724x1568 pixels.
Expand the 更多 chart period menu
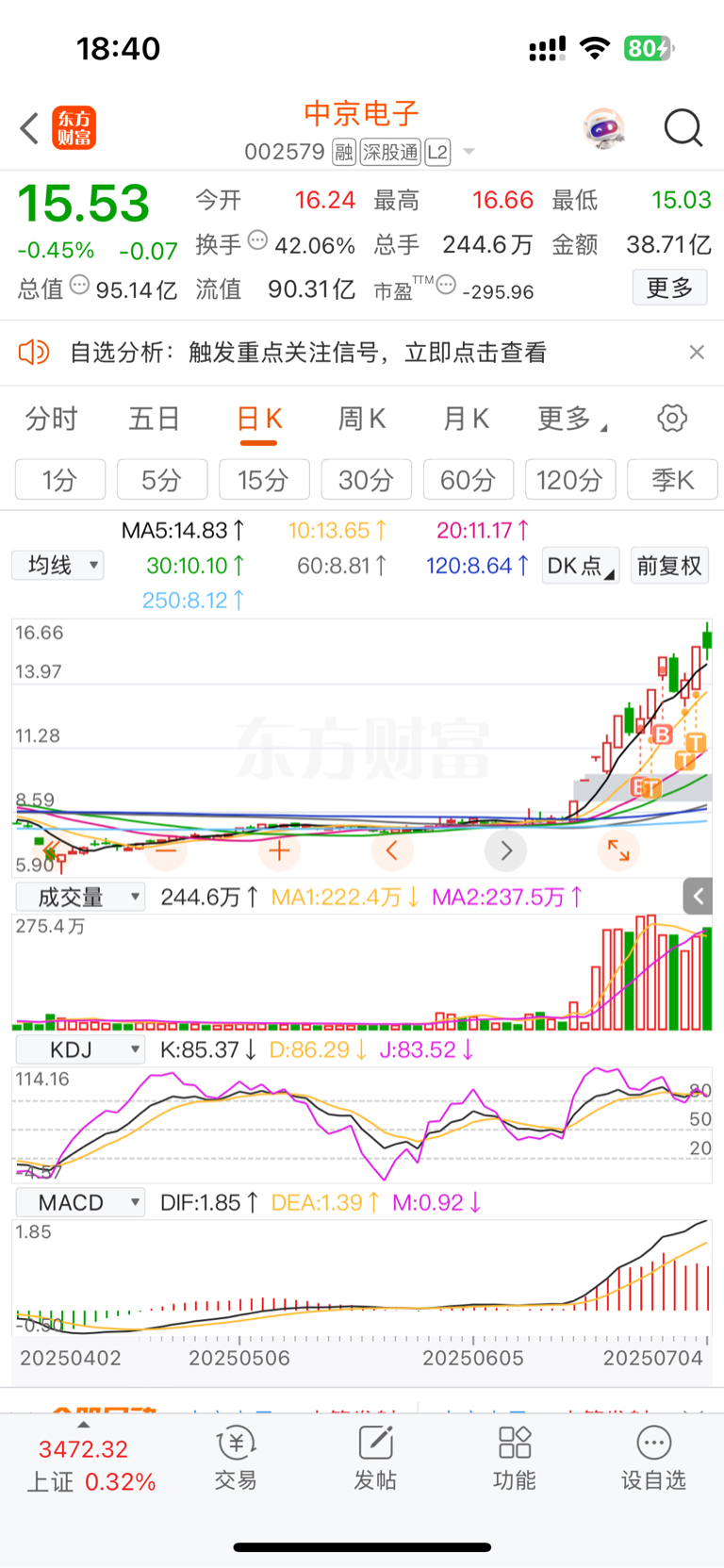[571, 419]
